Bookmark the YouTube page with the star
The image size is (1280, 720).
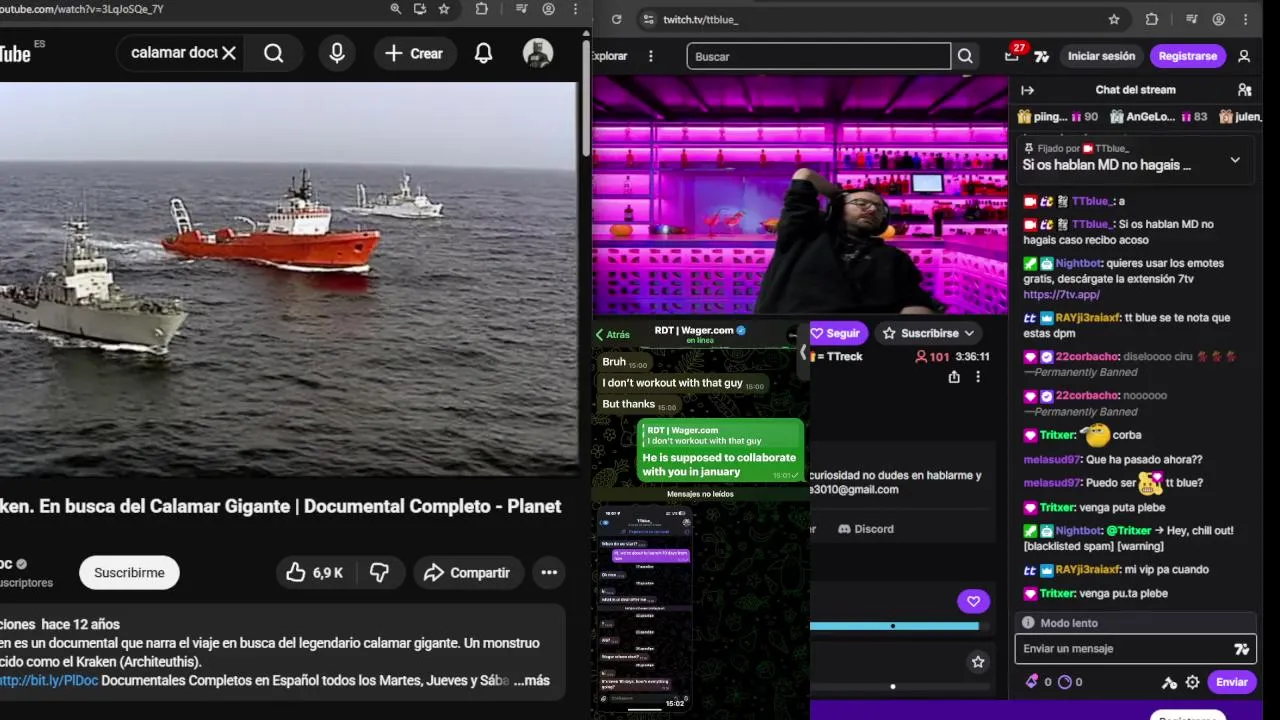(x=444, y=9)
